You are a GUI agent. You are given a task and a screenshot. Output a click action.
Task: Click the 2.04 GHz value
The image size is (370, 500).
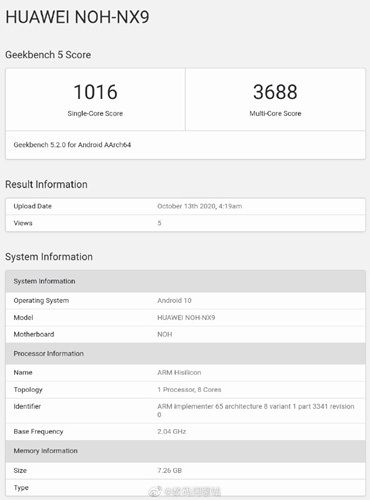click(172, 431)
